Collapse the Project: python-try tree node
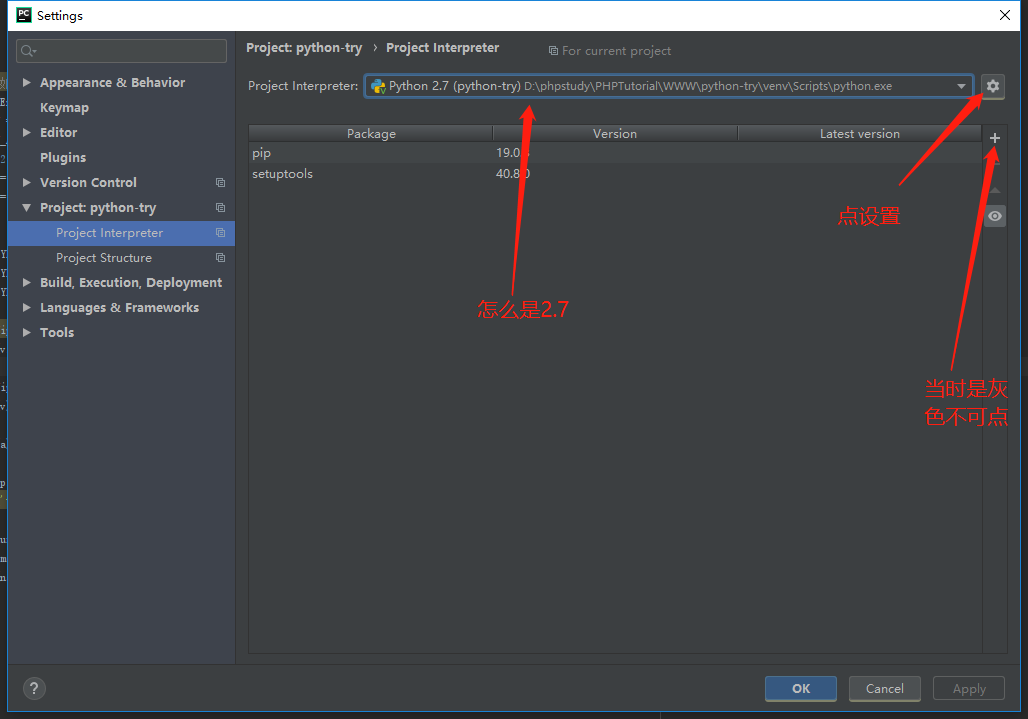 point(27,208)
